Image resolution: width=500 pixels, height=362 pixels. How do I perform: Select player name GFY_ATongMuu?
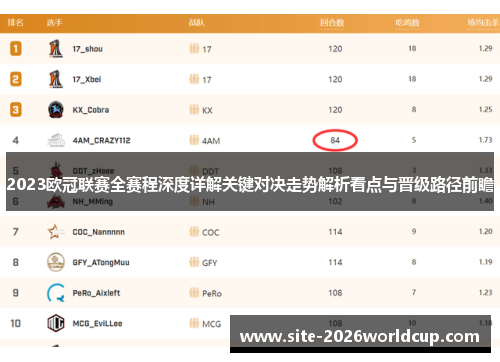(x=101, y=263)
